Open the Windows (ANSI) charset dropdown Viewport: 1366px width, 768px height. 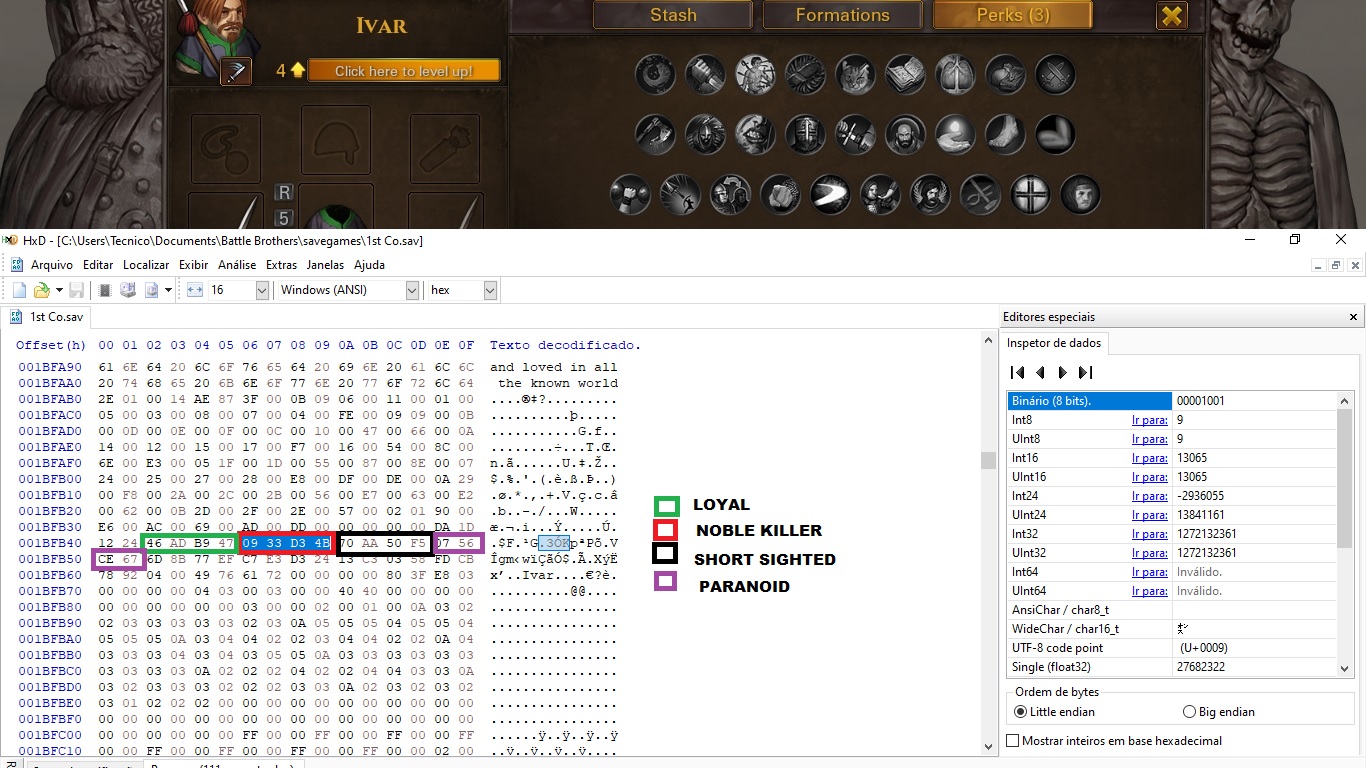412,290
